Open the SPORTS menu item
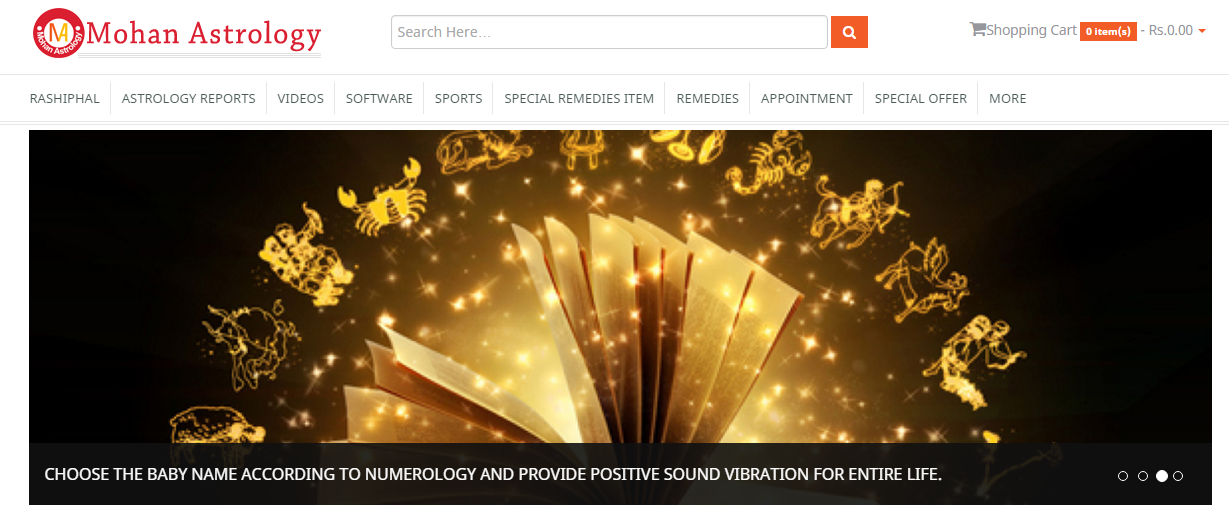 coord(458,98)
